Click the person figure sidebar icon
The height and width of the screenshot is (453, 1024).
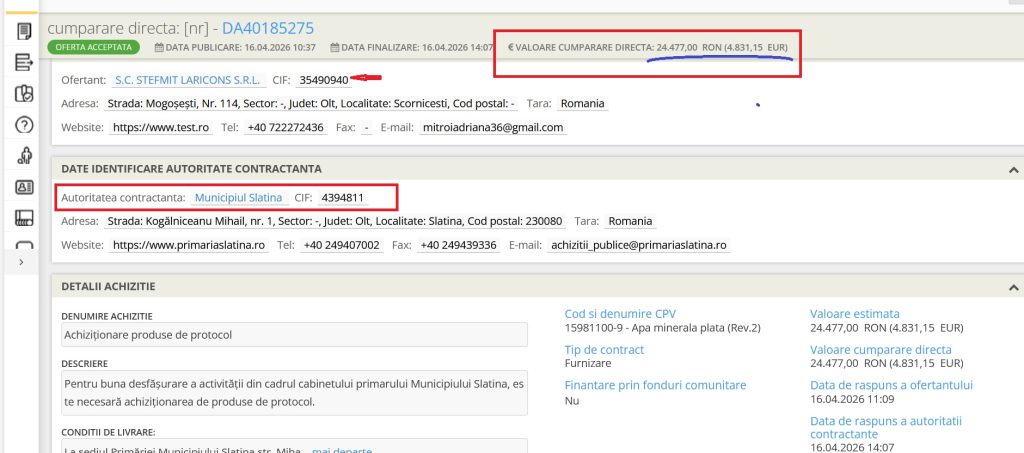pyautogui.click(x=24, y=156)
